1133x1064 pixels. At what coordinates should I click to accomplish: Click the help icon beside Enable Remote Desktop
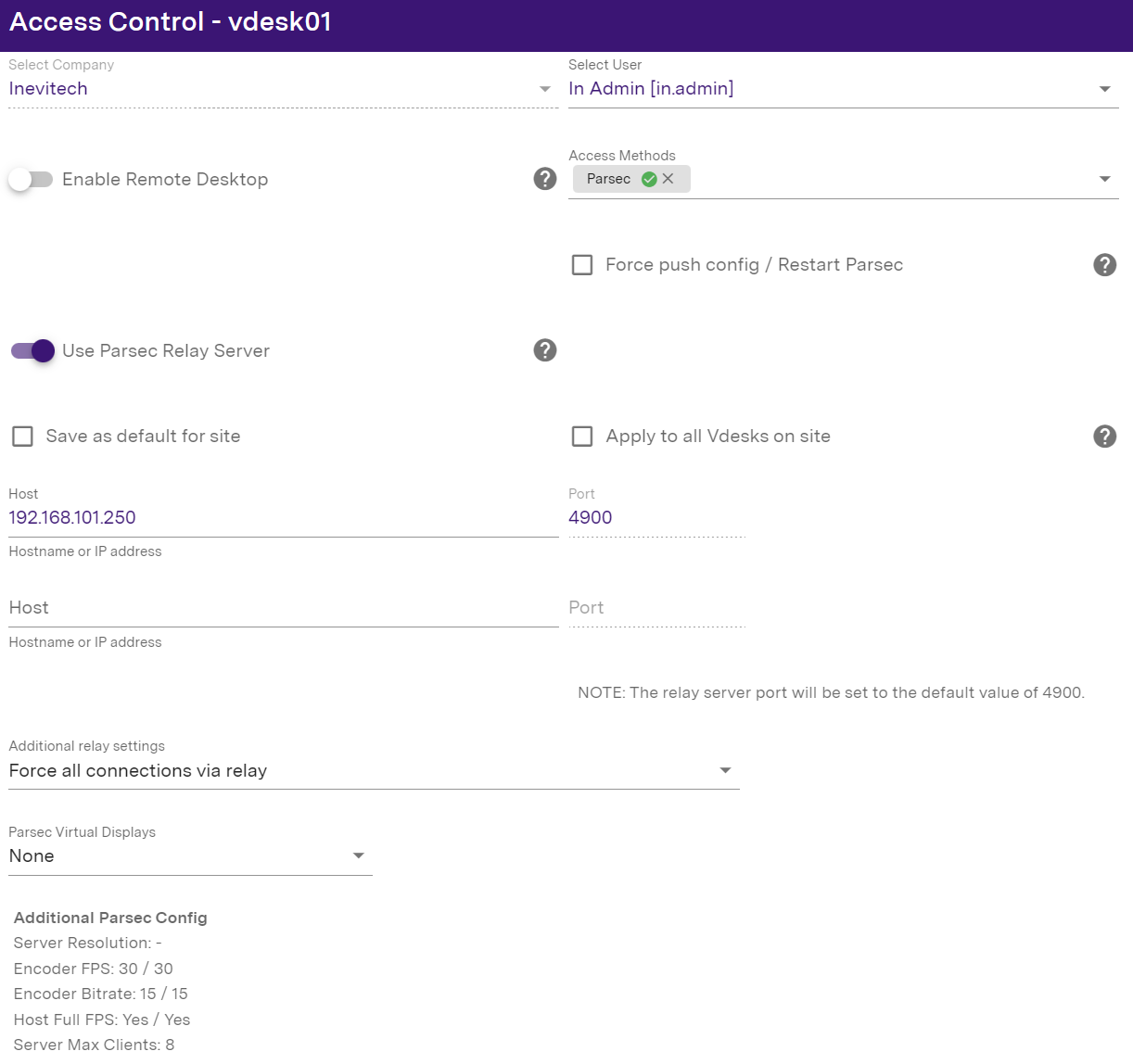(545, 179)
